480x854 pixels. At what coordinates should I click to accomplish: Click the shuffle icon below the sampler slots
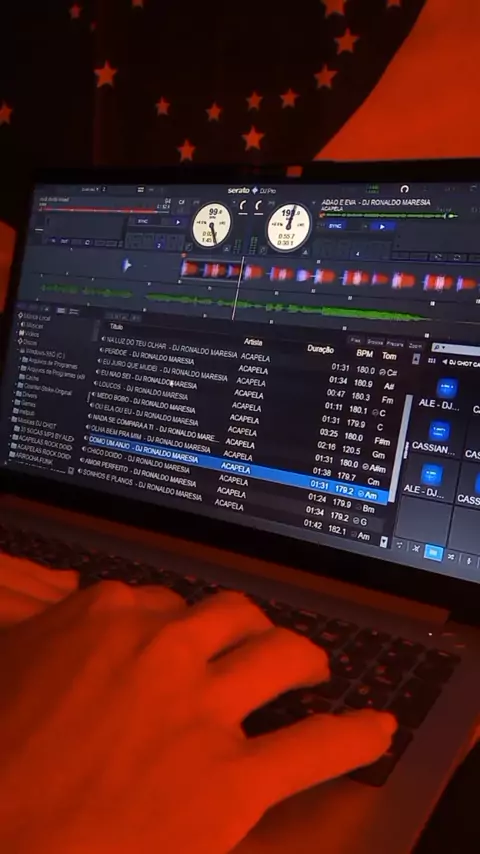[x=451, y=557]
